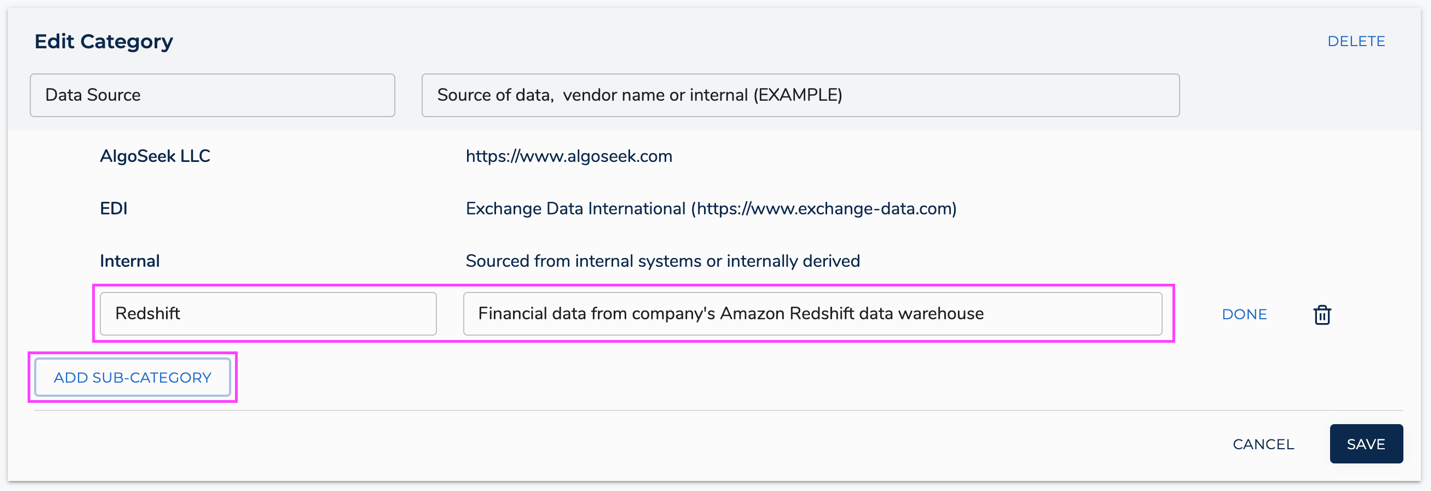Cancel editing the category

tap(1263, 444)
